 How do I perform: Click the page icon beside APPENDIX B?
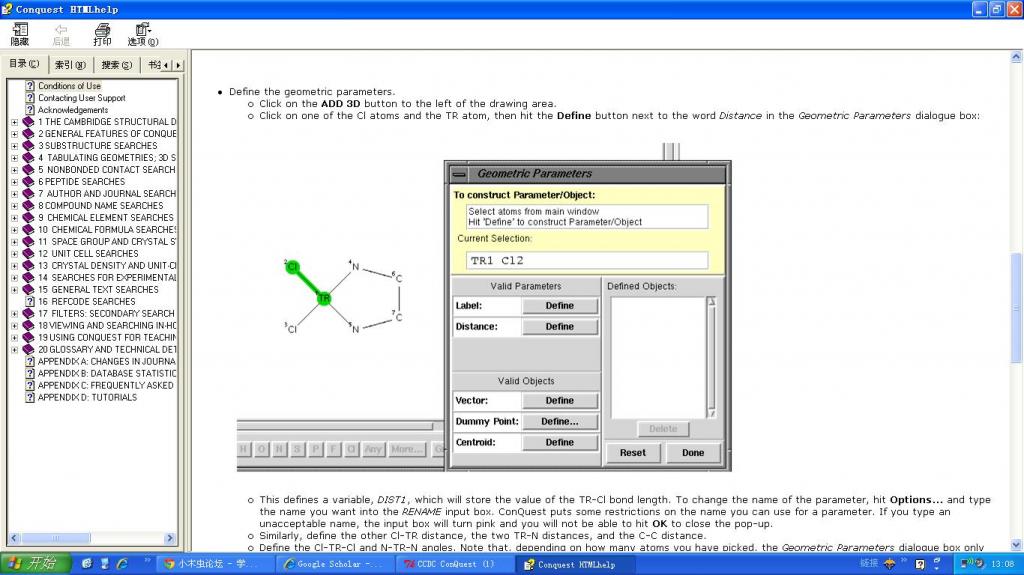pos(29,373)
